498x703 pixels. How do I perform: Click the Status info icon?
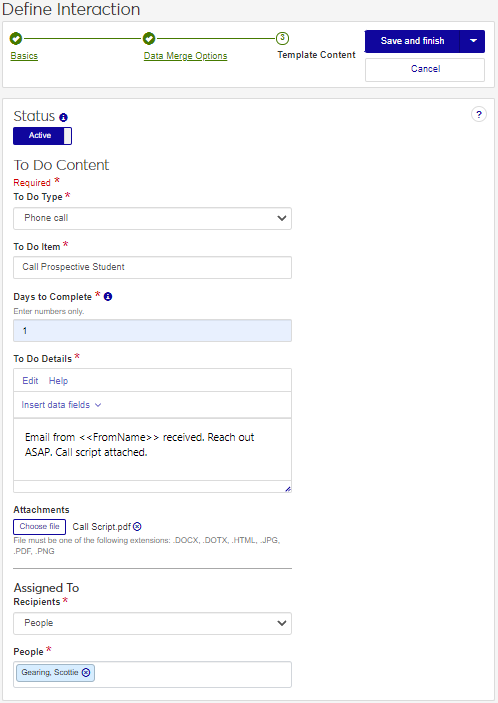click(x=64, y=117)
